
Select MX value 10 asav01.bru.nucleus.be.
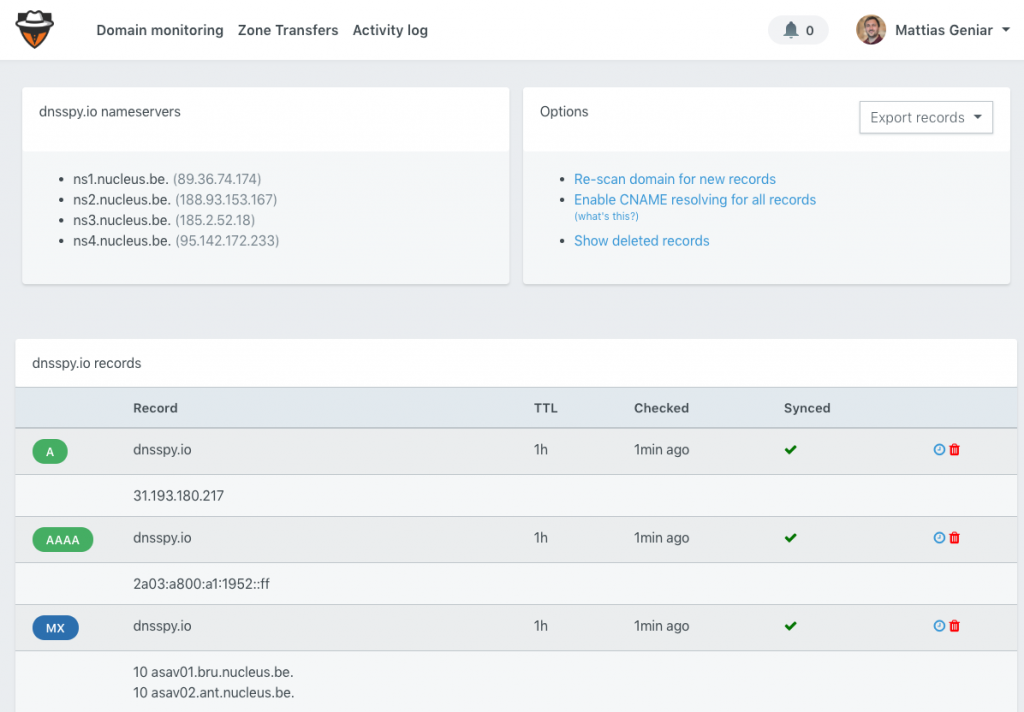pos(213,672)
